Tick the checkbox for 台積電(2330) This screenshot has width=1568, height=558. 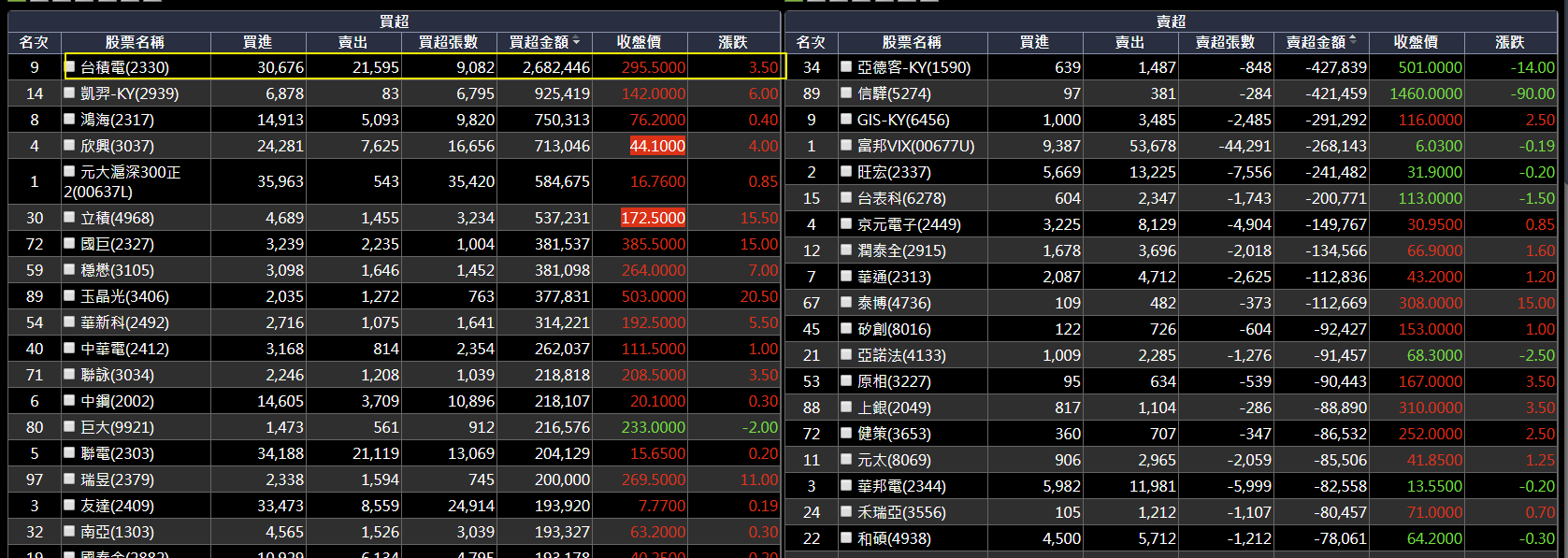click(x=69, y=66)
